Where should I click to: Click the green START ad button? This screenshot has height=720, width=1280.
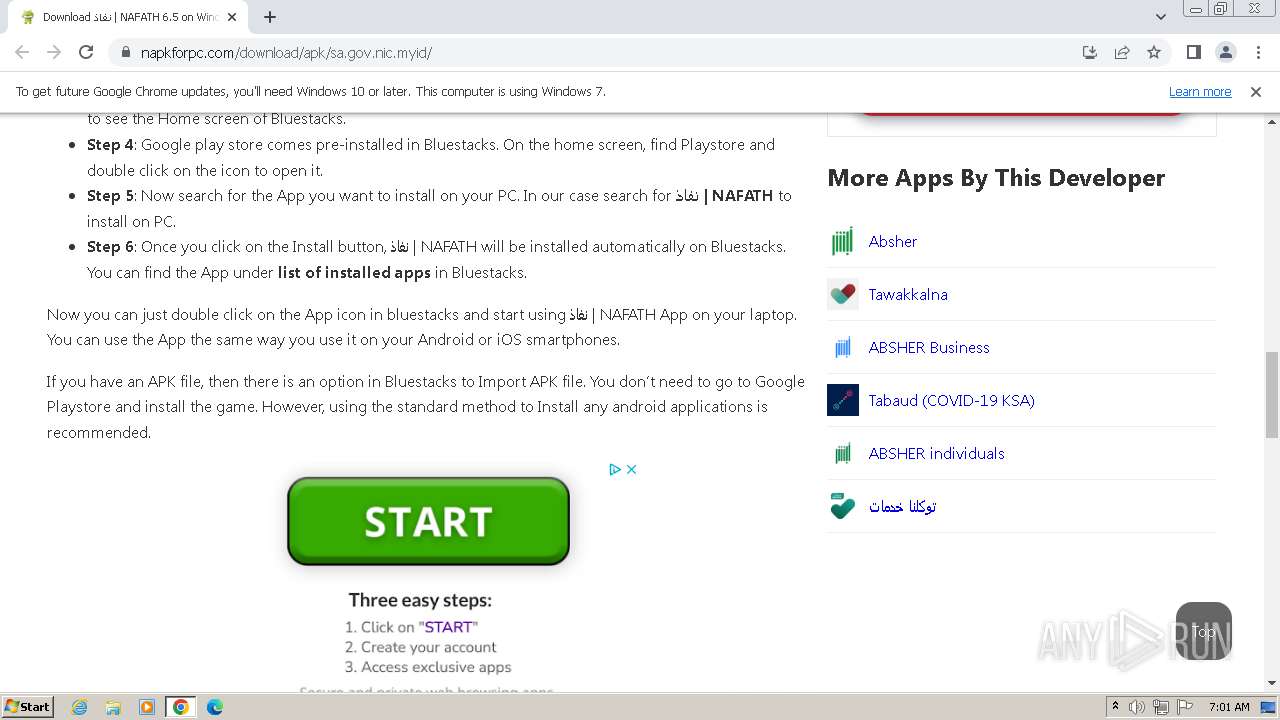(x=428, y=521)
